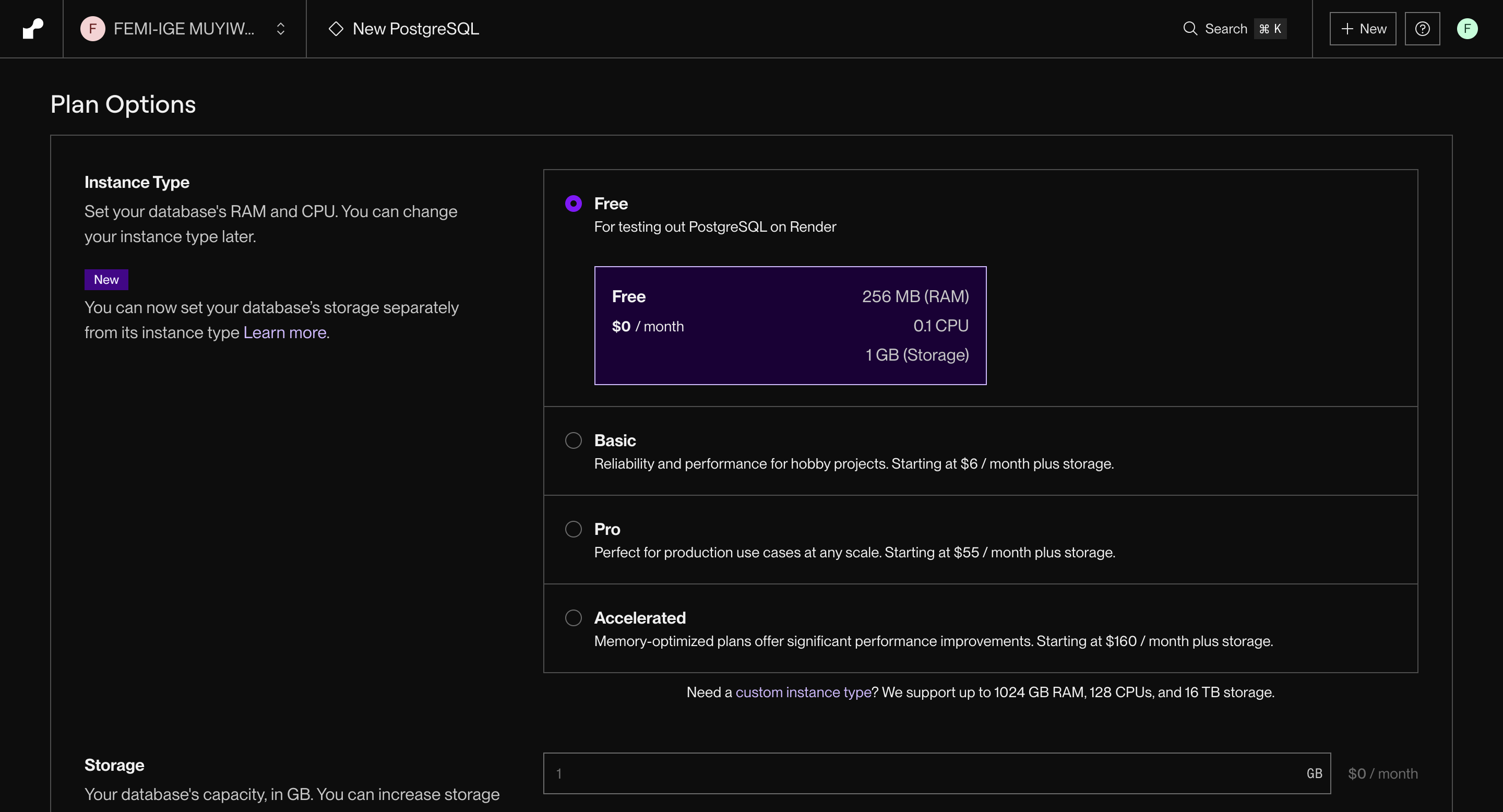Click the Accelerated plan title text
1503x812 pixels.
[x=639, y=618]
